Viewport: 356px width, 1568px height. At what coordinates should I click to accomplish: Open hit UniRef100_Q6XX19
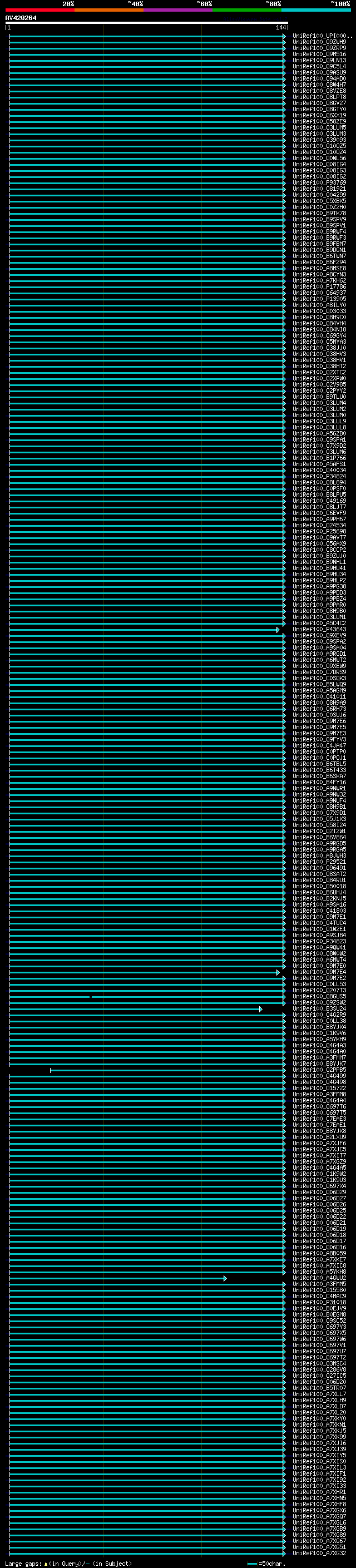coord(319,115)
